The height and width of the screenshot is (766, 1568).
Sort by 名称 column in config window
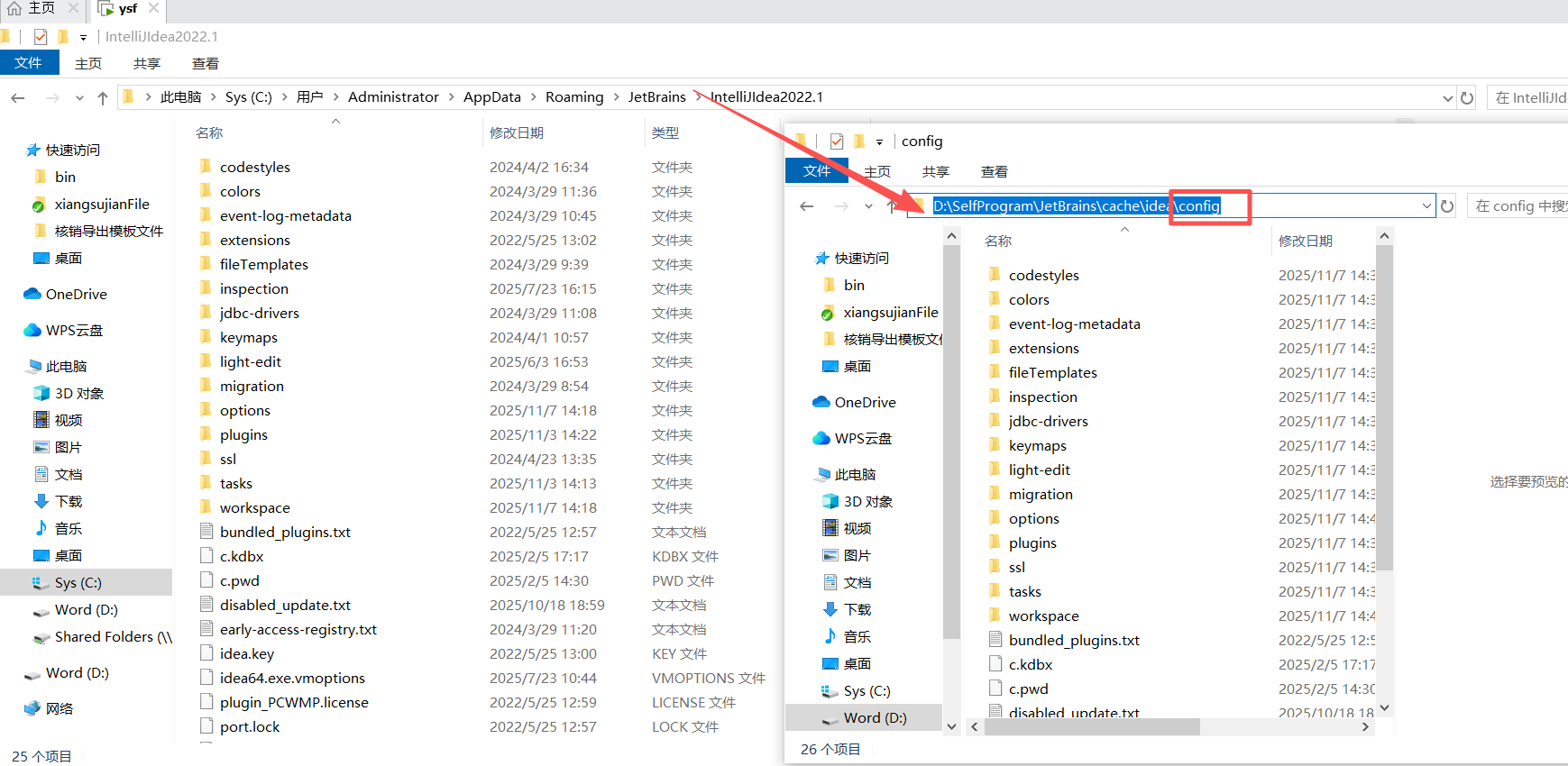[x=998, y=241]
